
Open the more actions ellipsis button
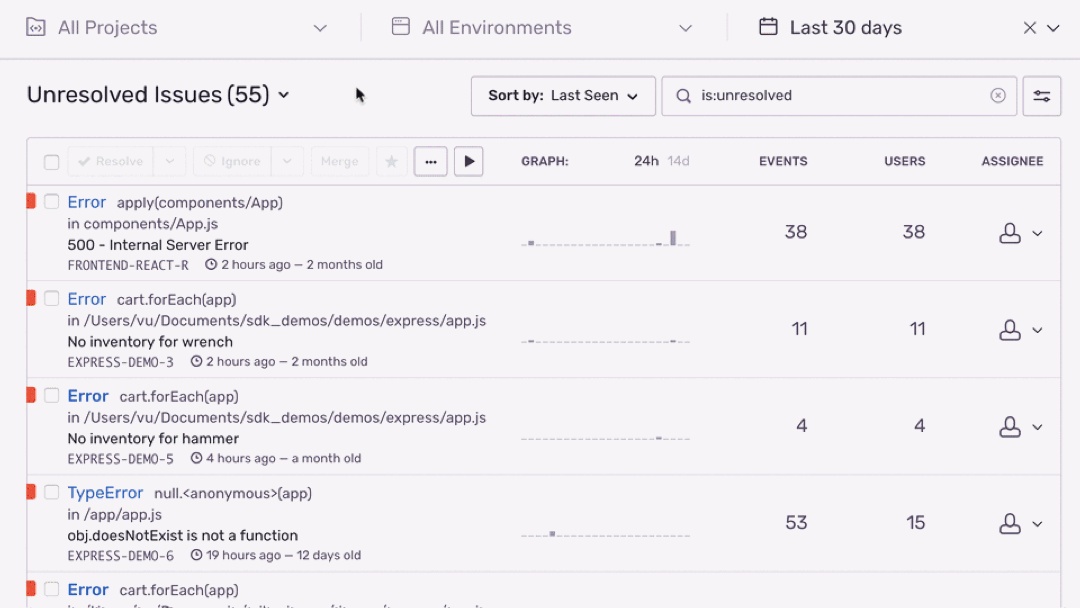tap(430, 162)
